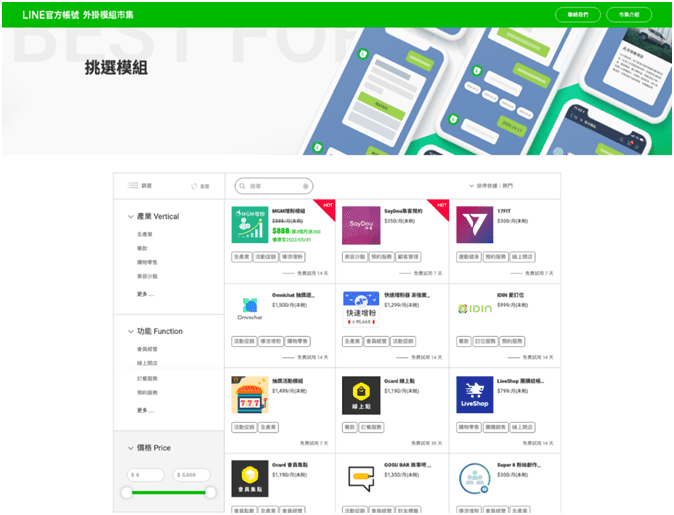
Task: Open the MGM module title link
Action: click(288, 211)
